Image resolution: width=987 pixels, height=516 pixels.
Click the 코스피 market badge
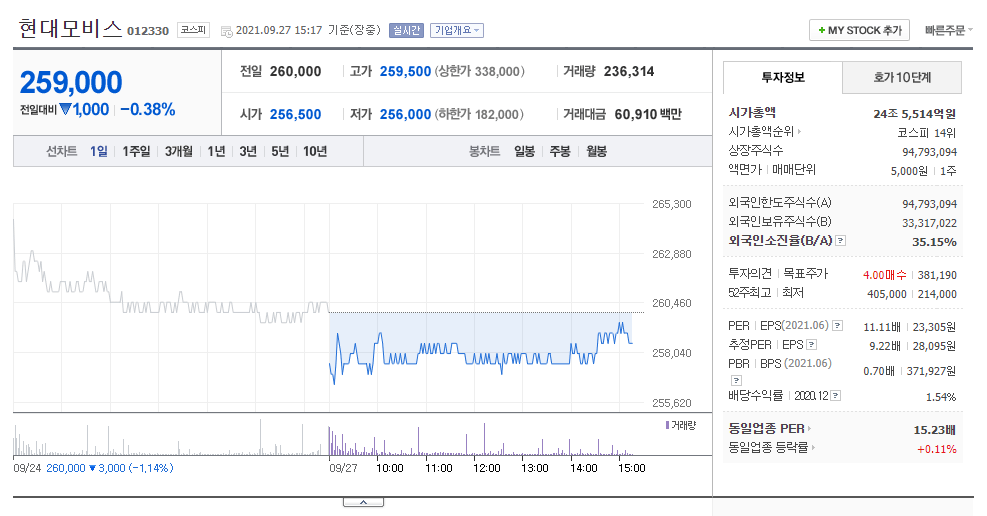tap(193, 30)
